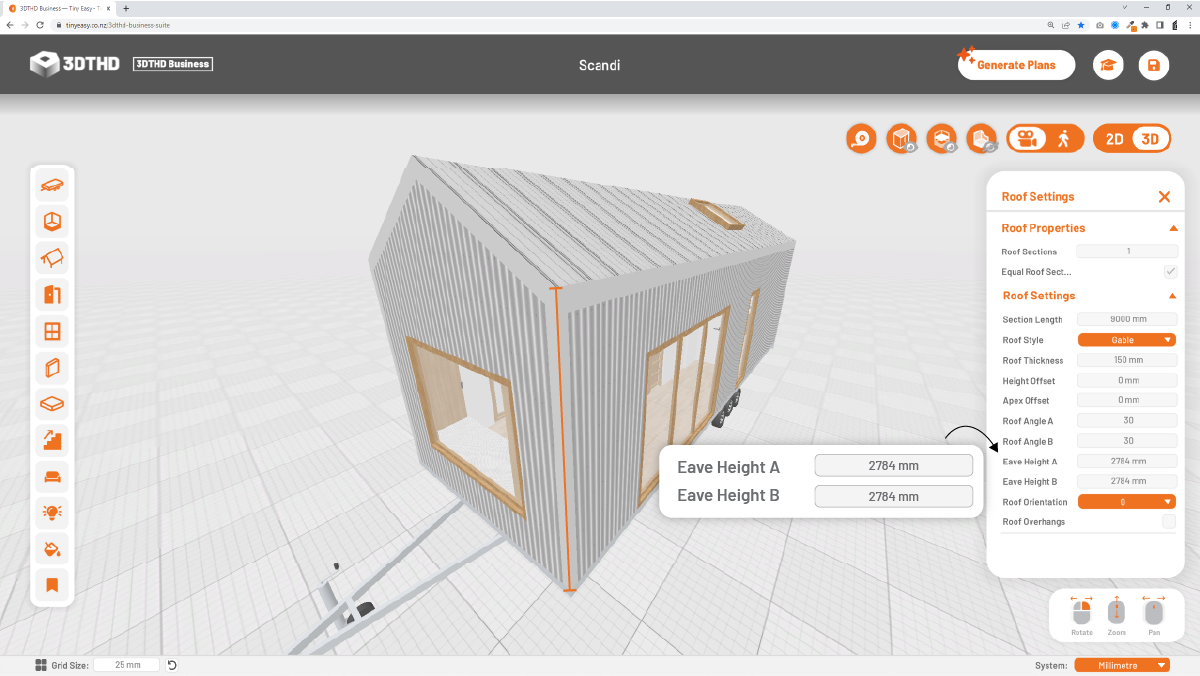Enable the Roof Overhangs checkbox

pyautogui.click(x=1169, y=522)
